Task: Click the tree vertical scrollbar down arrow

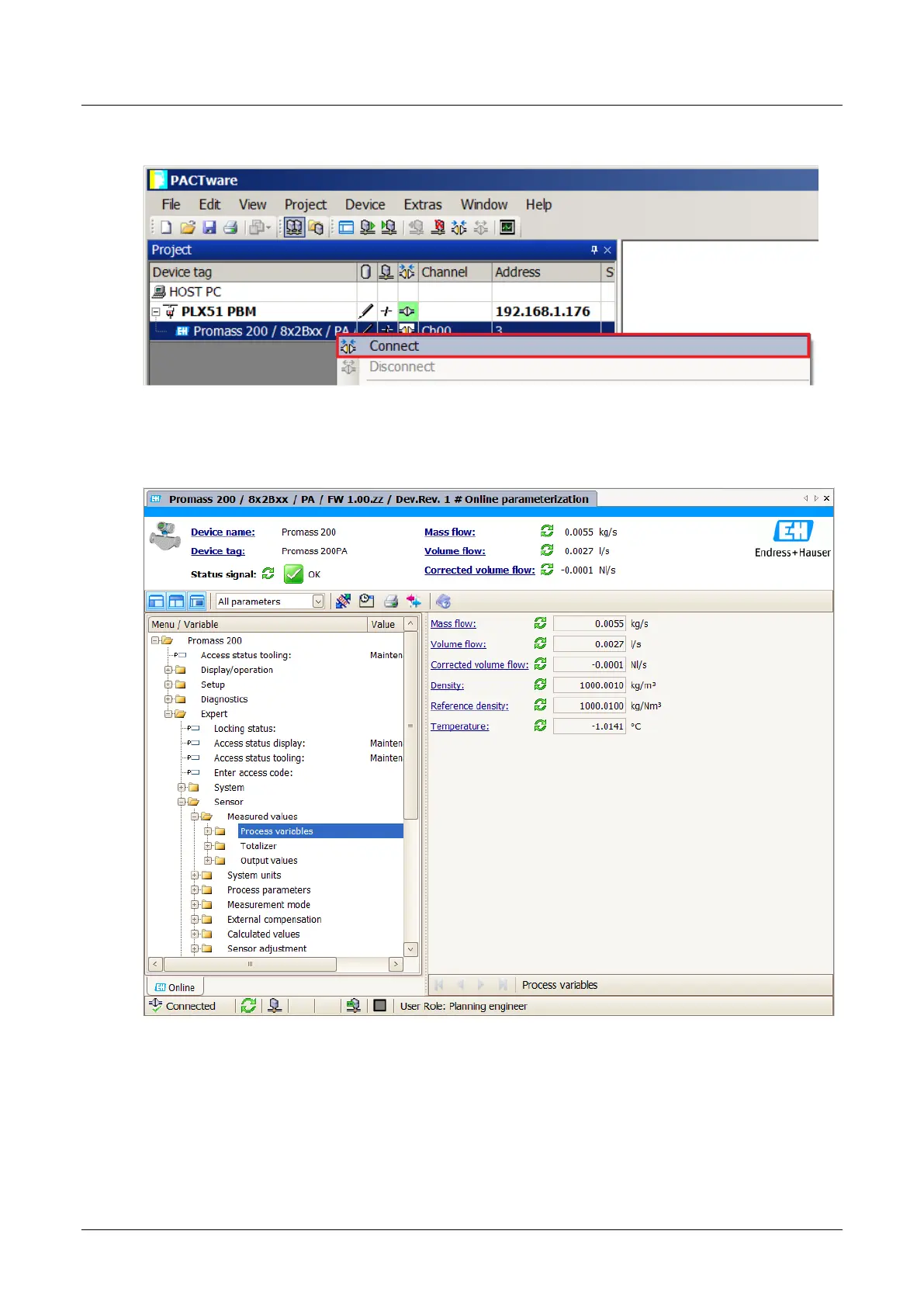Action: coord(411,949)
